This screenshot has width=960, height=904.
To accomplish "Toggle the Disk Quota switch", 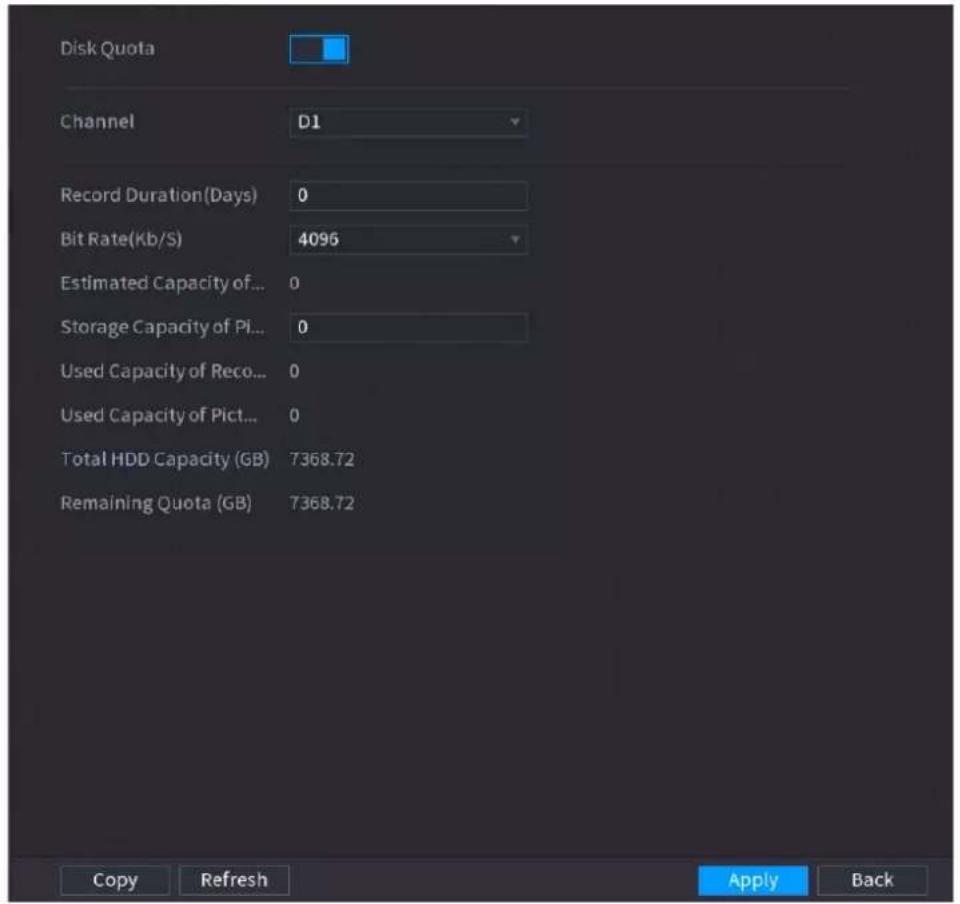I will tap(319, 50).
